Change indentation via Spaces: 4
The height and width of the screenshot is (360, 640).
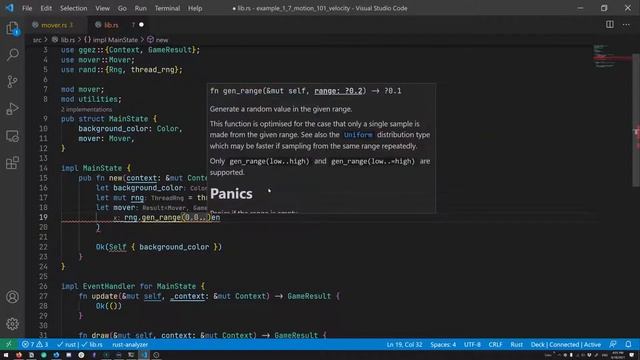coord(443,344)
